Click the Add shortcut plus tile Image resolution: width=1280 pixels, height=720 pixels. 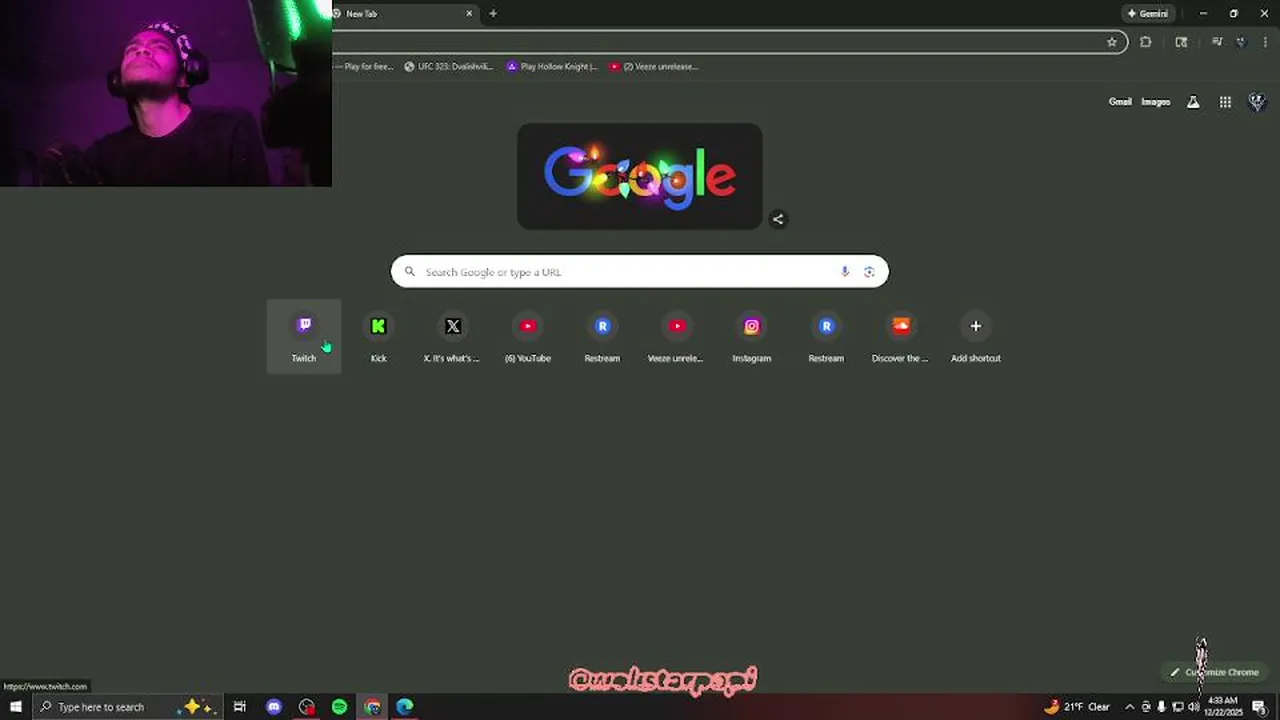pos(975,337)
